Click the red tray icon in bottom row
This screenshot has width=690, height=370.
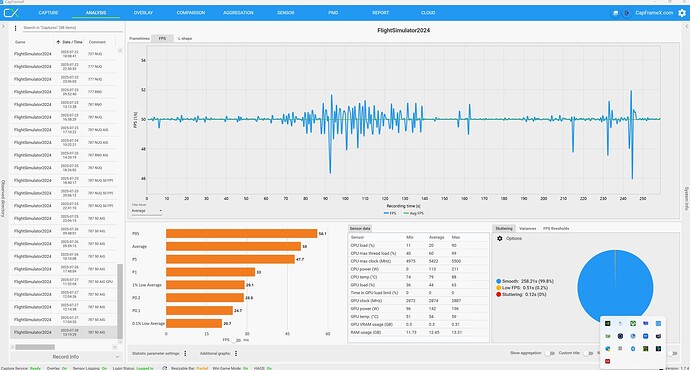(x=608, y=361)
